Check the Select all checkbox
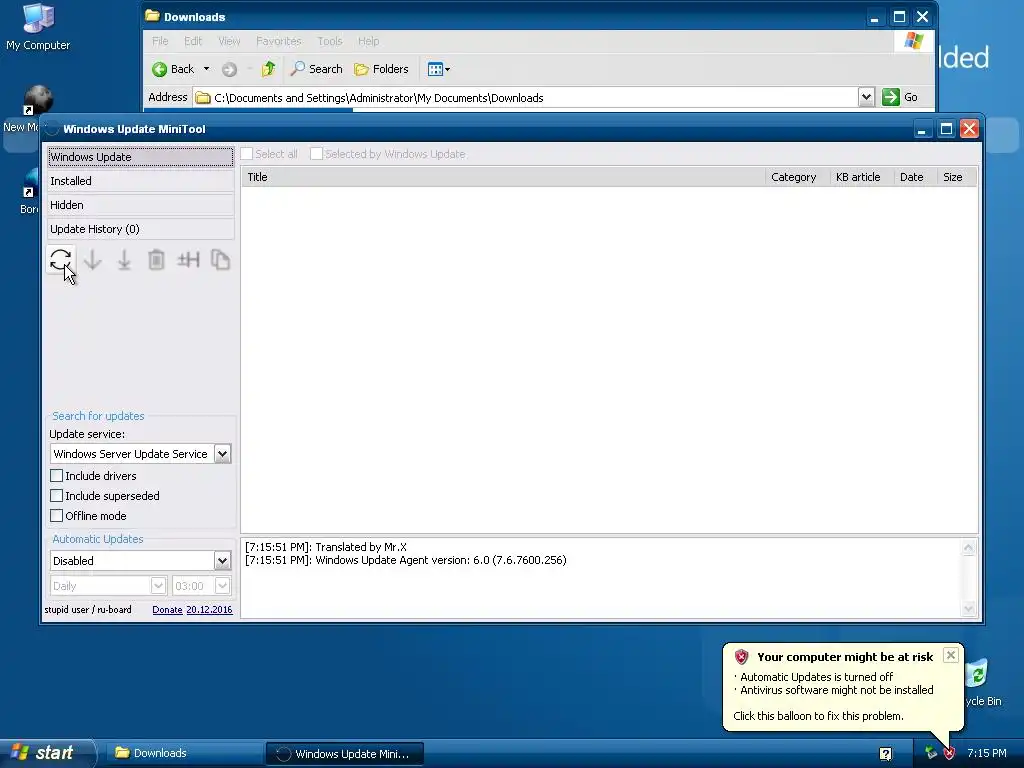Image resolution: width=1024 pixels, height=768 pixels. pyautogui.click(x=247, y=154)
